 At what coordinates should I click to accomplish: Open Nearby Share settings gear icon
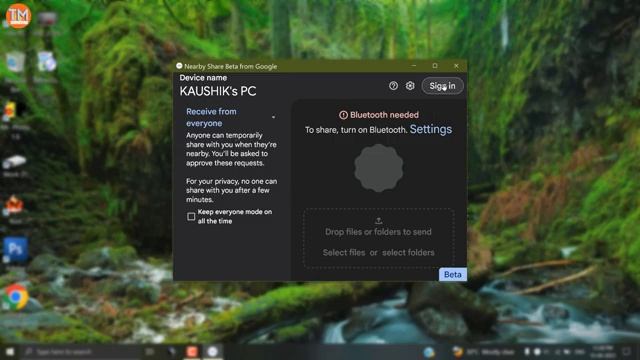coord(410,86)
